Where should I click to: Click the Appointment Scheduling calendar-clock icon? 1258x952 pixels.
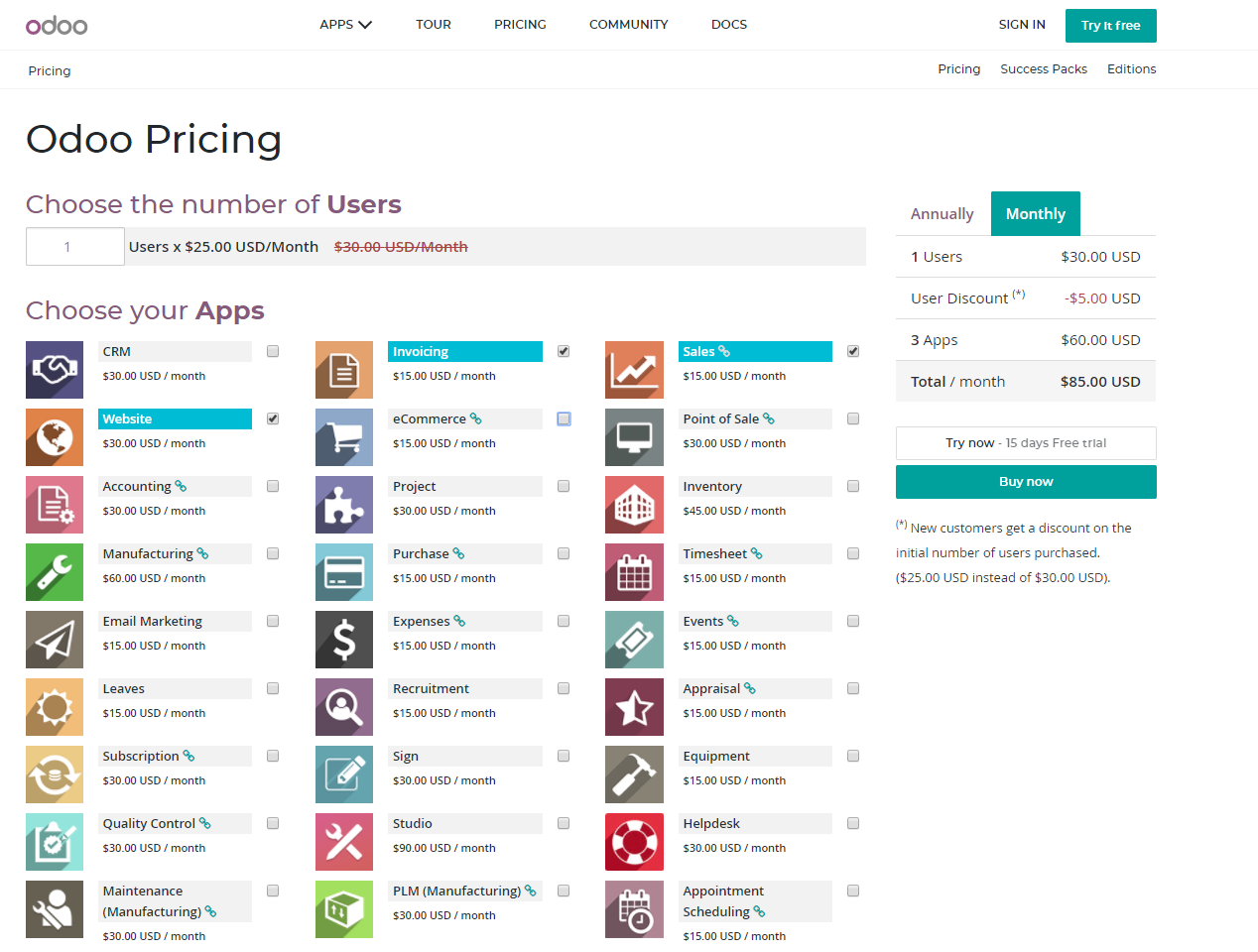(634, 909)
